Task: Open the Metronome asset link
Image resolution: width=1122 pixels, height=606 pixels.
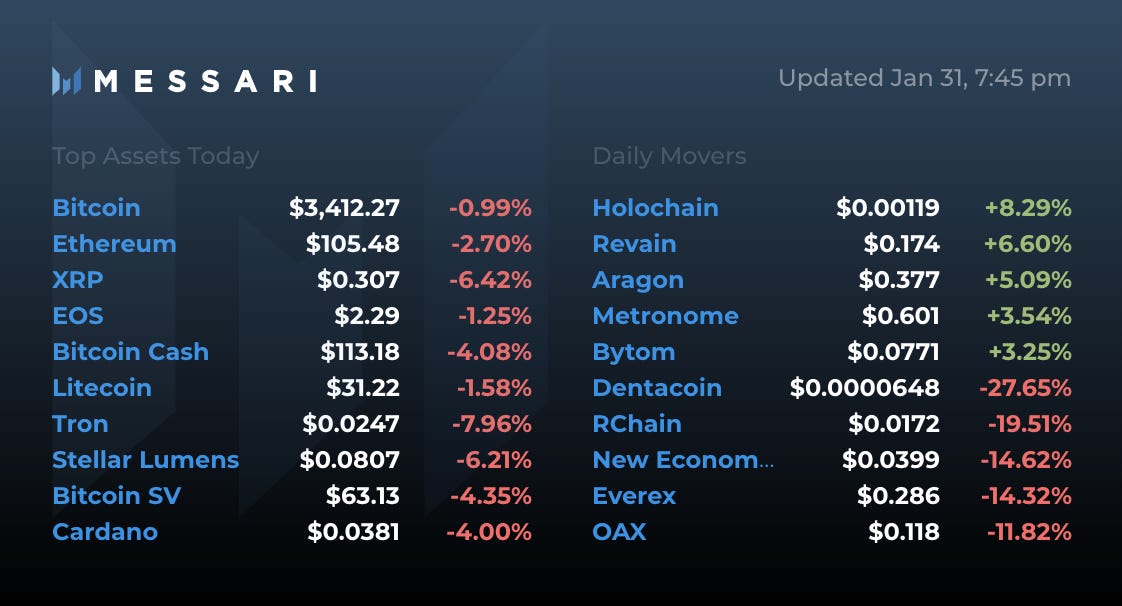Action: tap(665, 316)
